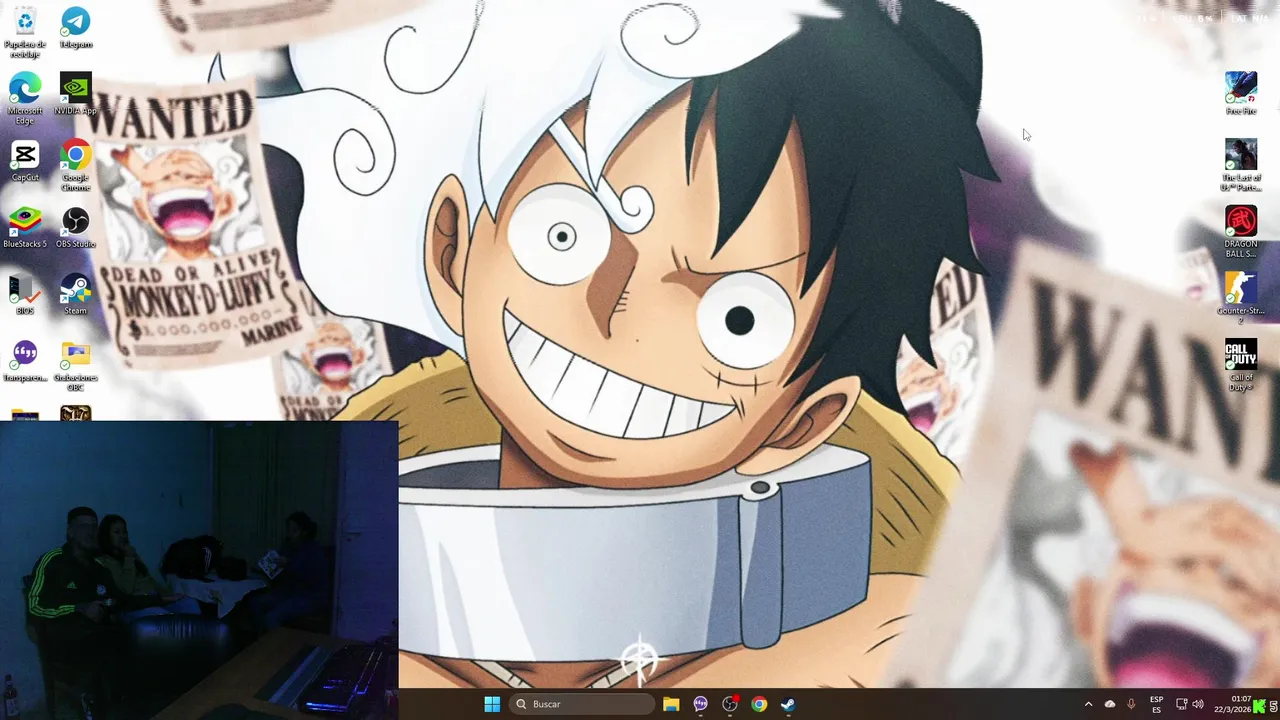
Task: Select the OBS Studio desktop icon
Action: [76, 227]
